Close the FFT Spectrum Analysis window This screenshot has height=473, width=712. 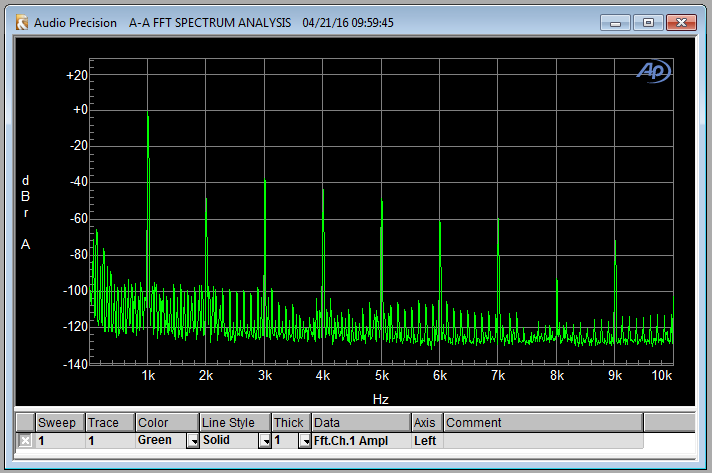click(681, 23)
